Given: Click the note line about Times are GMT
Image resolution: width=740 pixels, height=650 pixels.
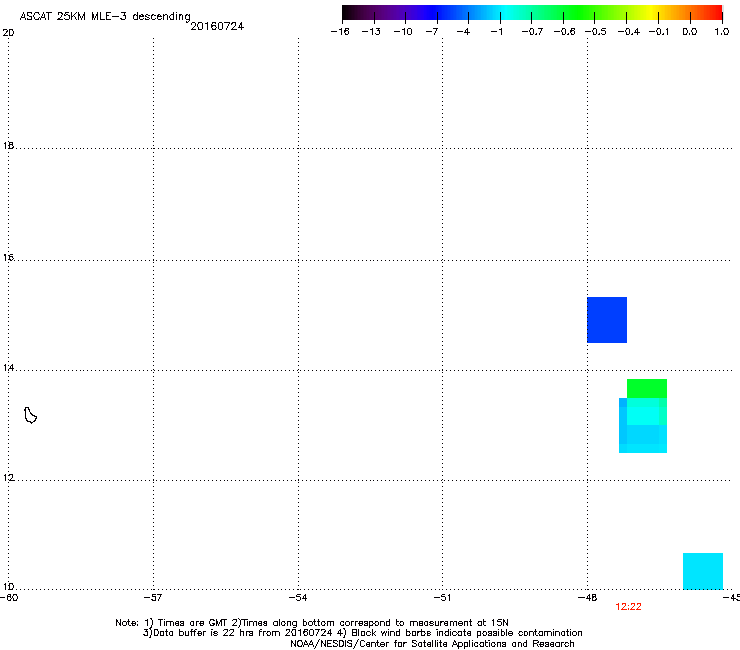Looking at the screenshot, I should click(x=312, y=623).
